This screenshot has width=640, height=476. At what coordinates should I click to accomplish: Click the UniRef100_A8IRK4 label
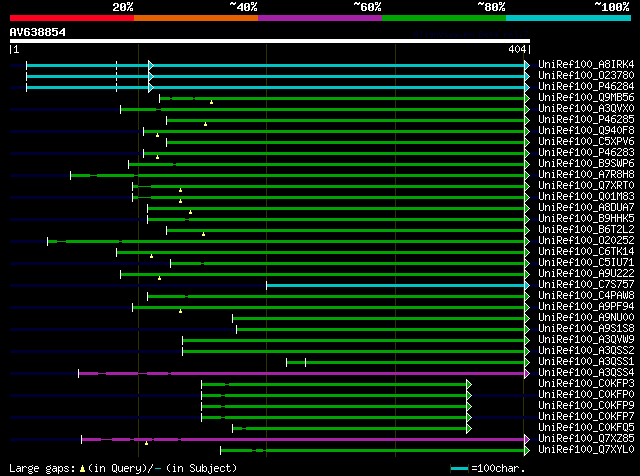586,65
